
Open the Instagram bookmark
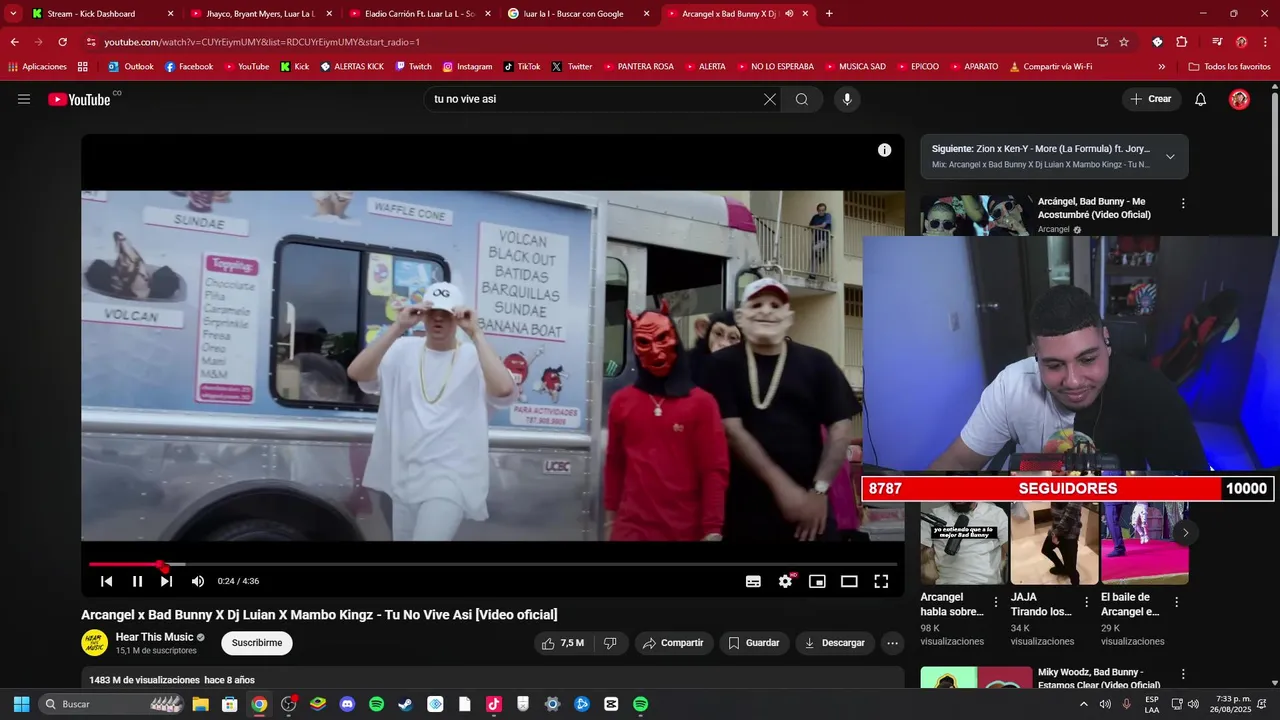(x=468, y=67)
